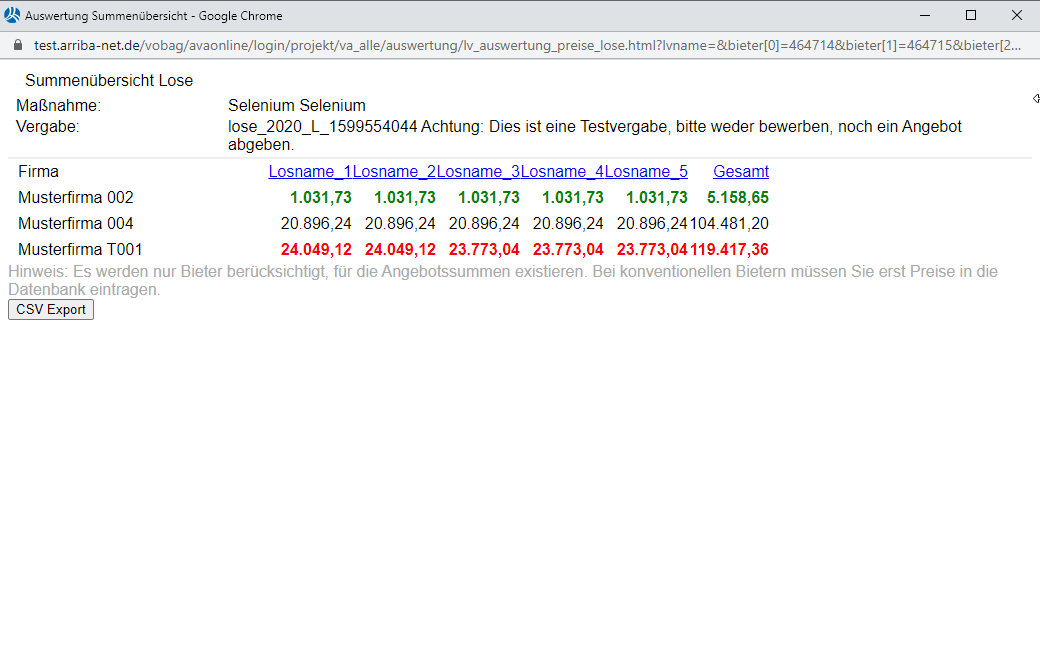Click the green total 5.158,65
Viewport: 1040px width, 659px height.
tap(737, 198)
